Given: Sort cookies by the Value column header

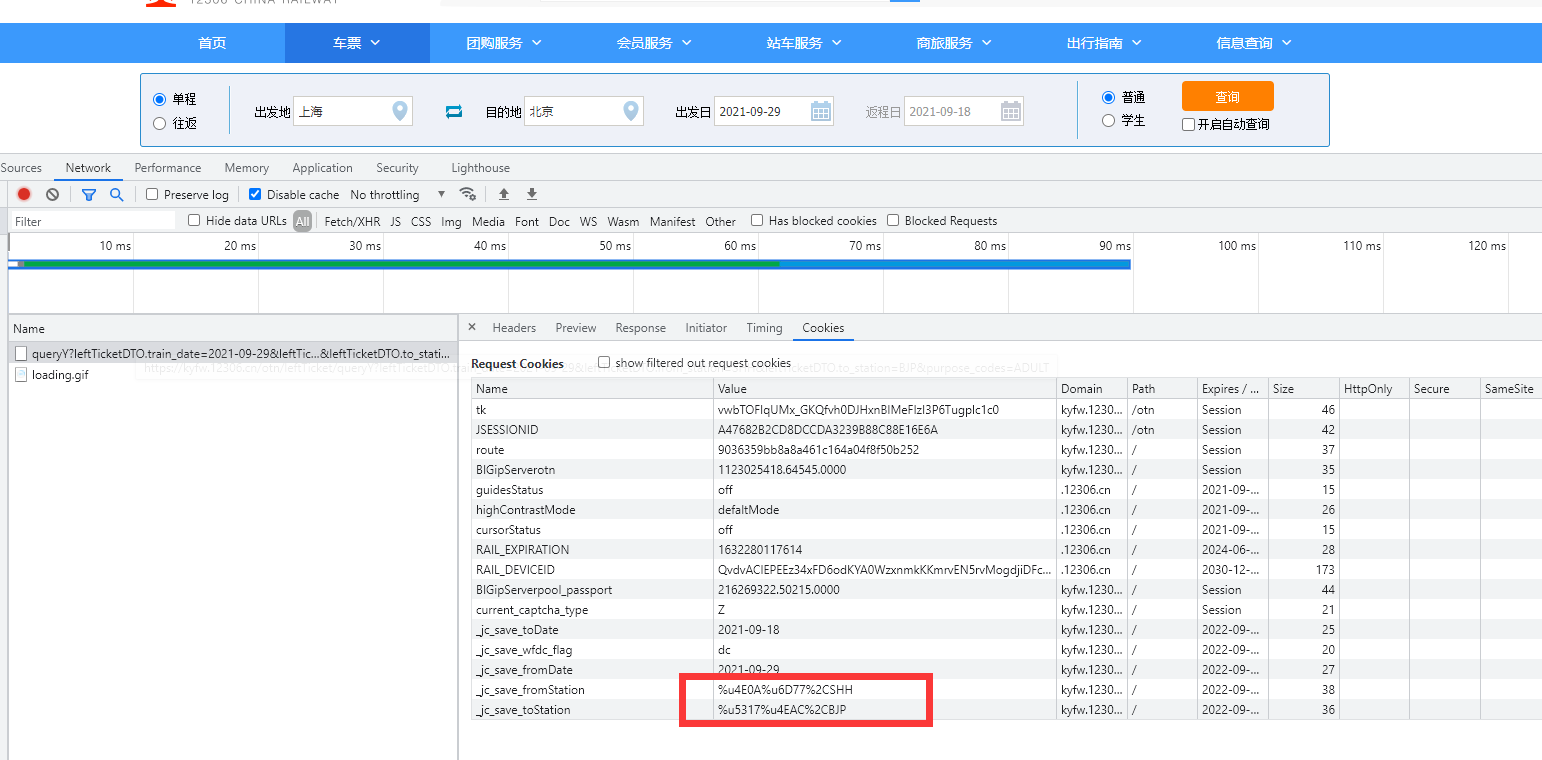Looking at the screenshot, I should (885, 388).
